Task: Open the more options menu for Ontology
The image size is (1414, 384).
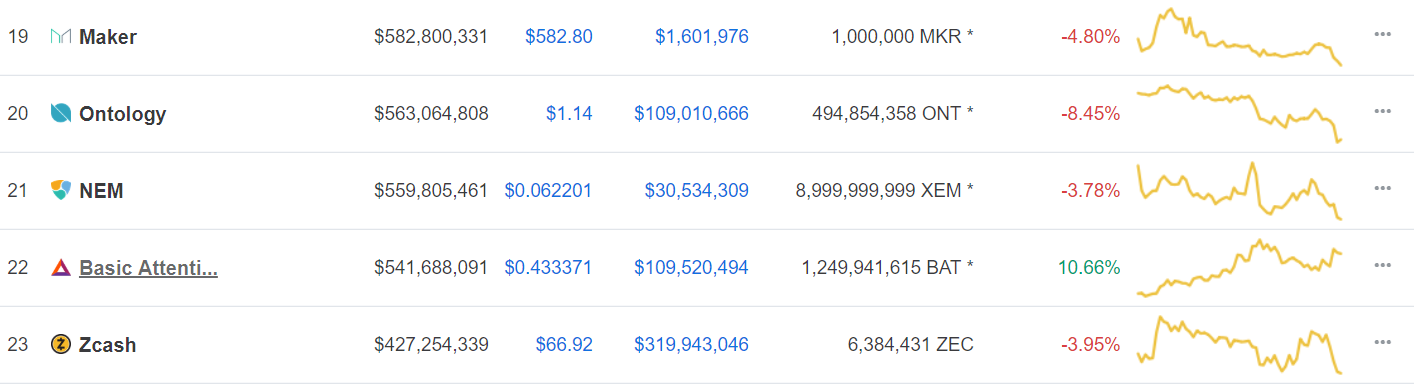Action: (1383, 111)
